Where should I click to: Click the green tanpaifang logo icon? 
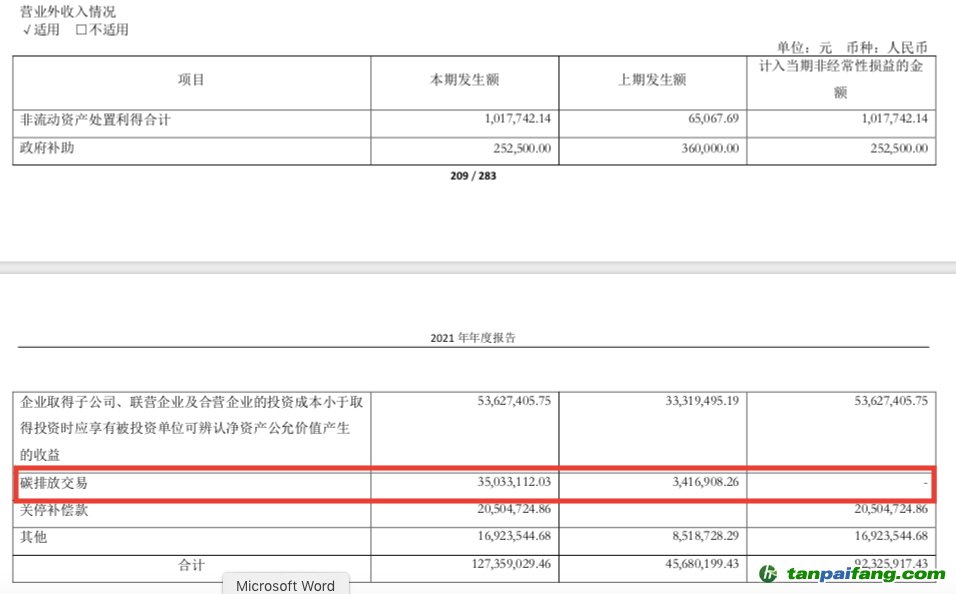point(768,574)
